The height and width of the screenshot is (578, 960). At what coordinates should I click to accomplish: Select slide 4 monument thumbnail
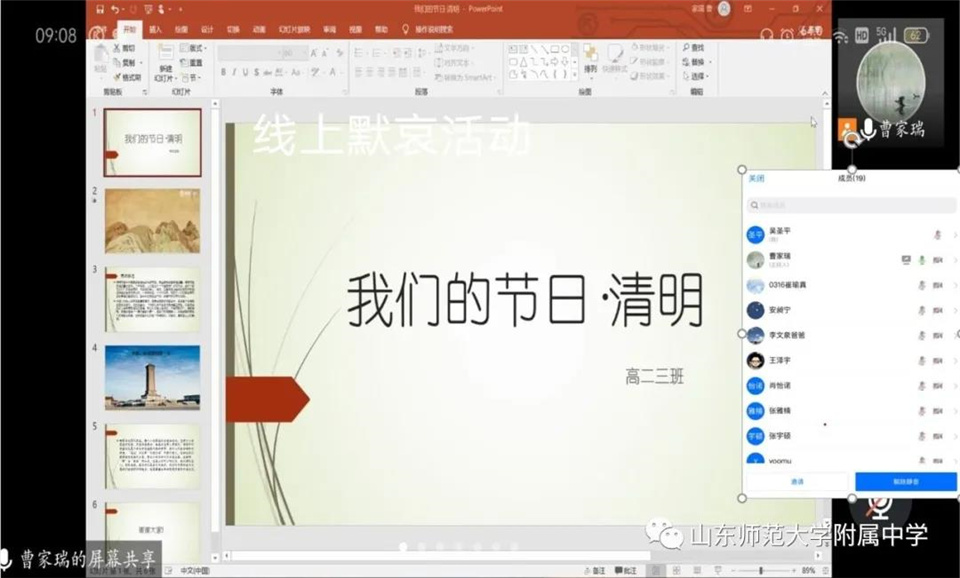(x=152, y=377)
